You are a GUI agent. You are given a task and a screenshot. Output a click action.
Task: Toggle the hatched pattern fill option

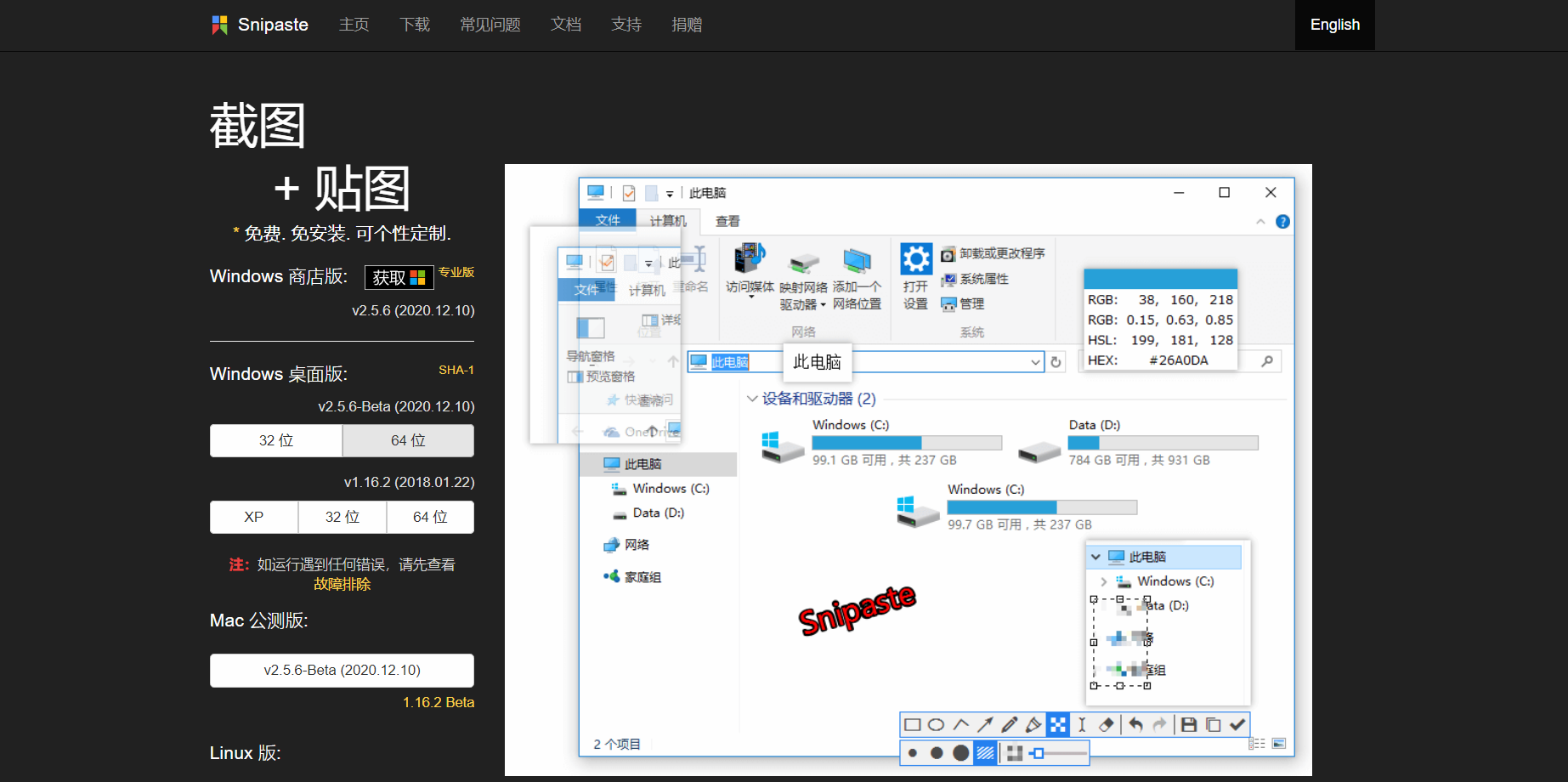(984, 753)
